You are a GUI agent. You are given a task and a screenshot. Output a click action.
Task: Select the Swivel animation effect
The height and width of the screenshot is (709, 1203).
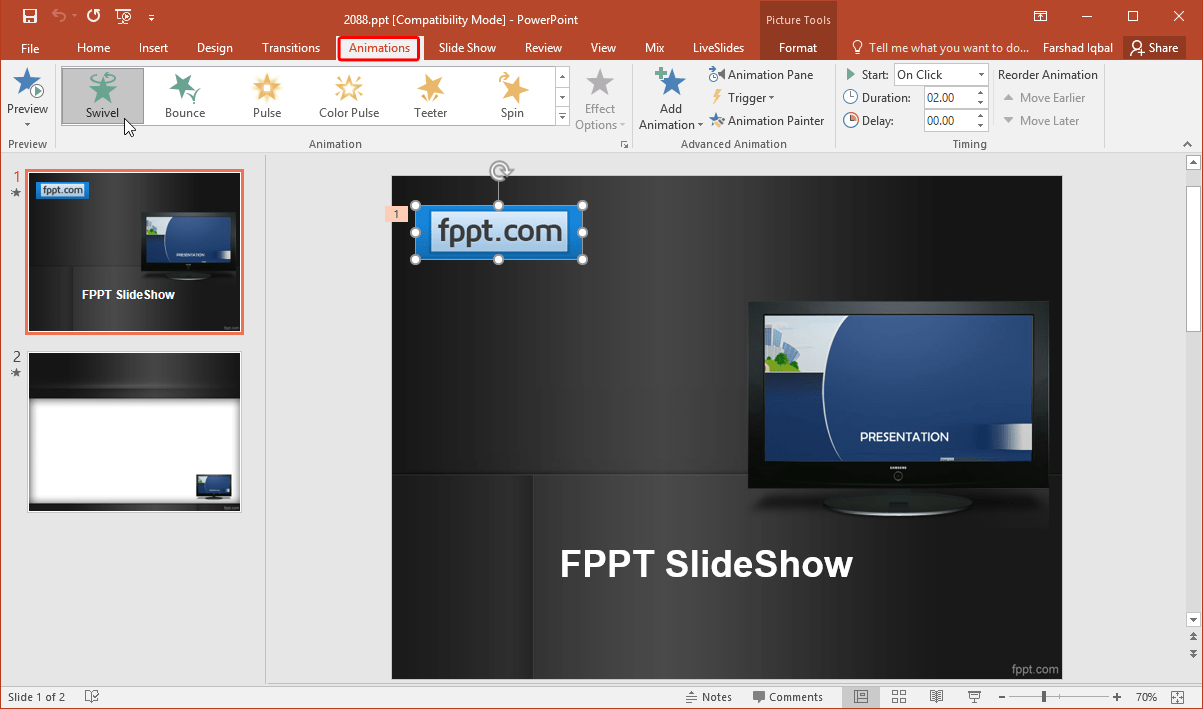[102, 95]
